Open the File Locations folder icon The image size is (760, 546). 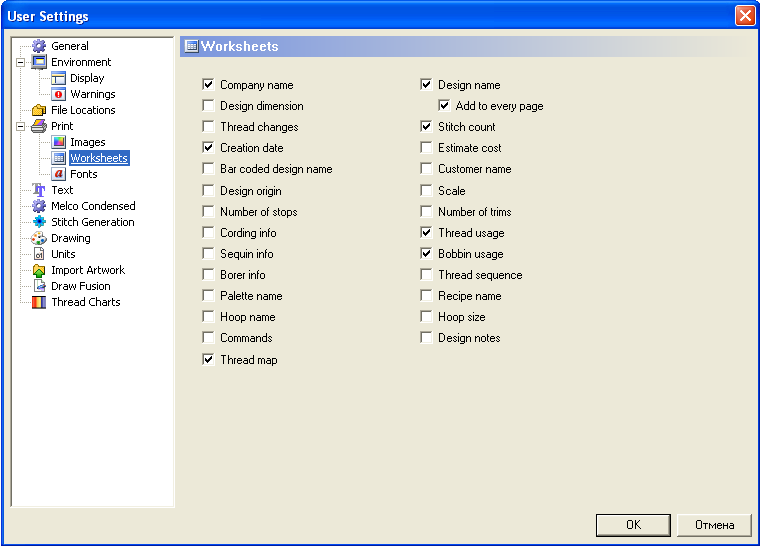39,110
